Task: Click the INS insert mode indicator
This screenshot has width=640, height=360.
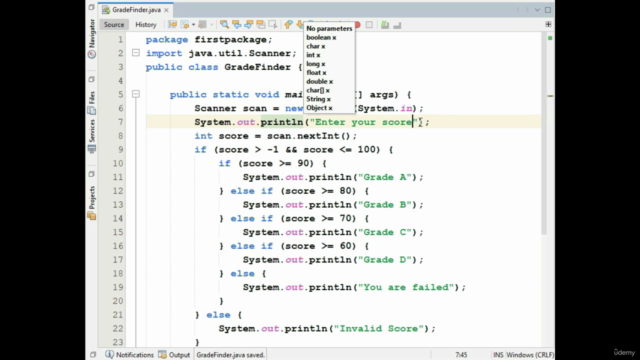Action: 498,355
